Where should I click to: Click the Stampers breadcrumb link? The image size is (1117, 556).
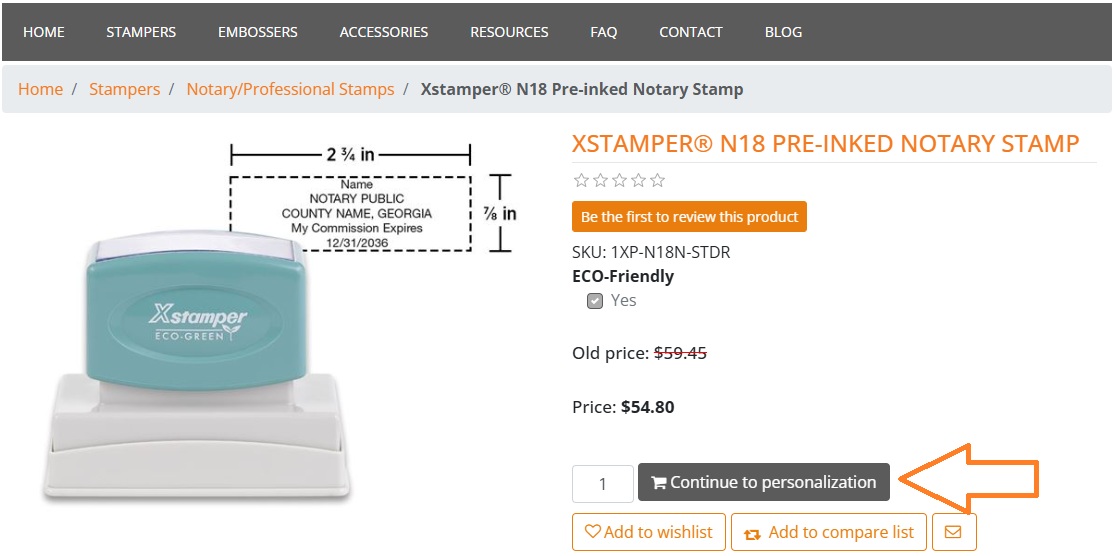pos(124,89)
